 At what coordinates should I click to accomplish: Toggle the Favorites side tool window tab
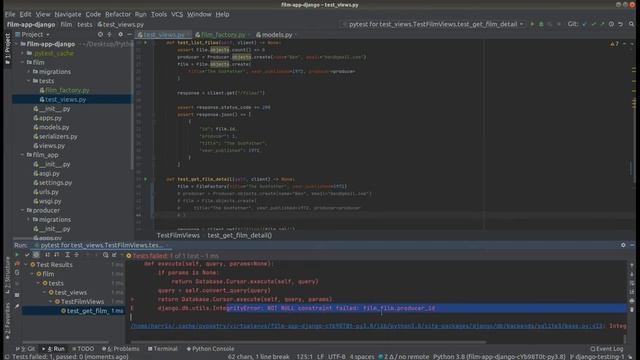click(7, 322)
